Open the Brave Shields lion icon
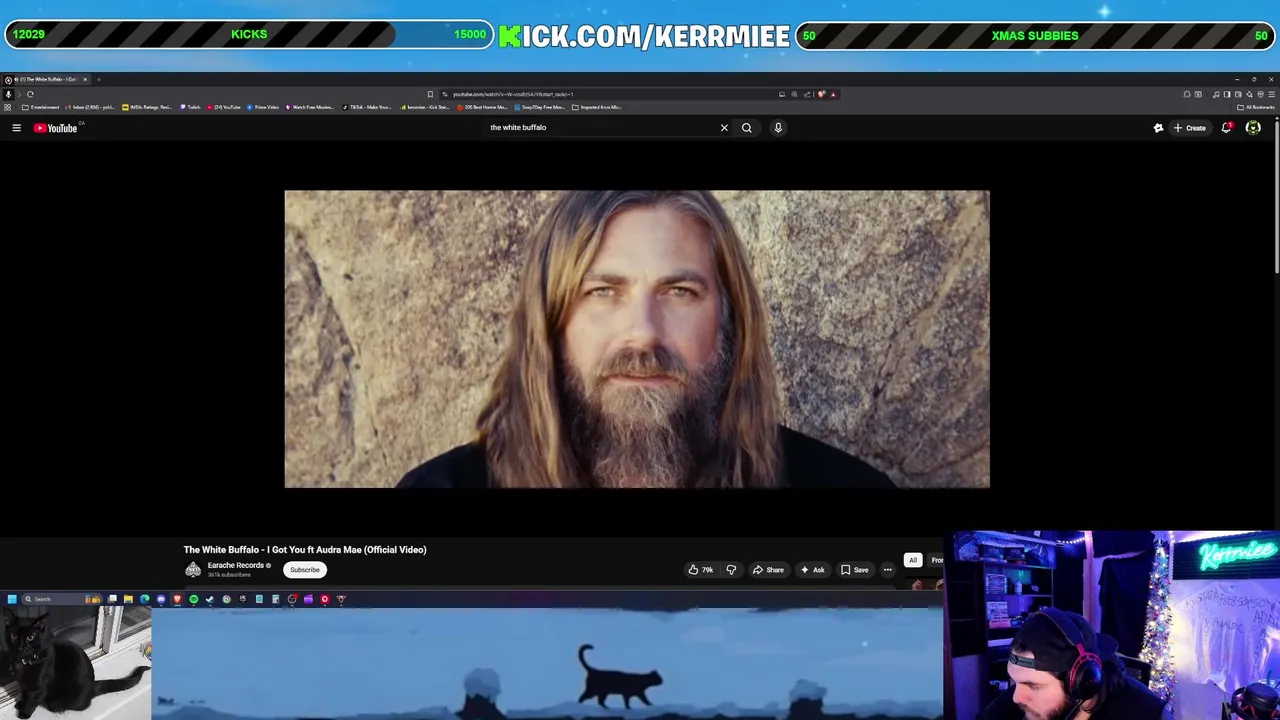The image size is (1280, 720). [821, 94]
